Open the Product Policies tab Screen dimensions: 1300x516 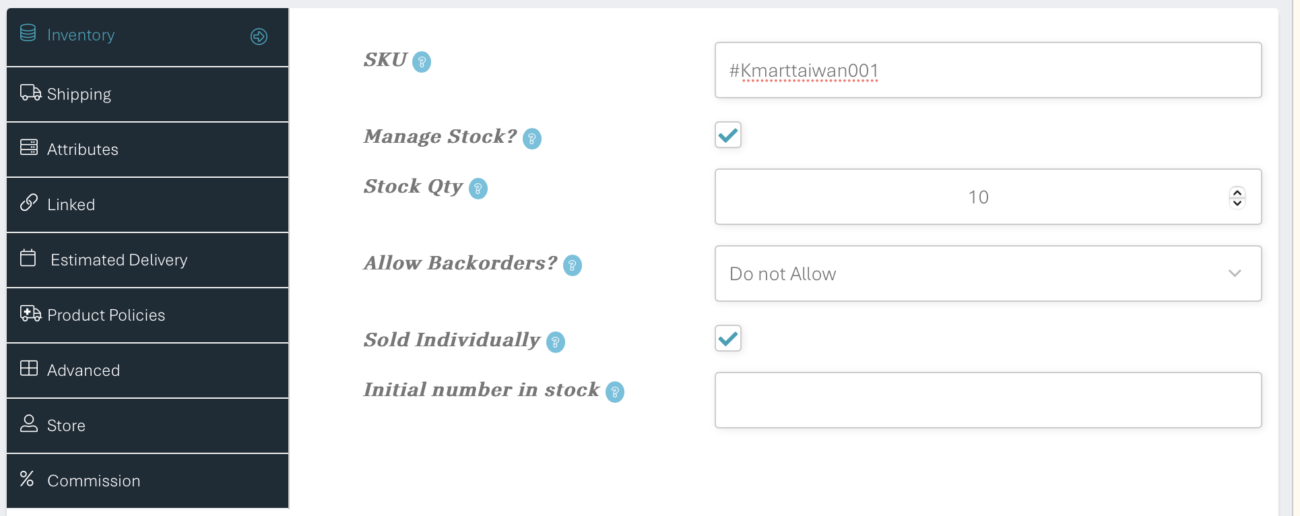147,314
